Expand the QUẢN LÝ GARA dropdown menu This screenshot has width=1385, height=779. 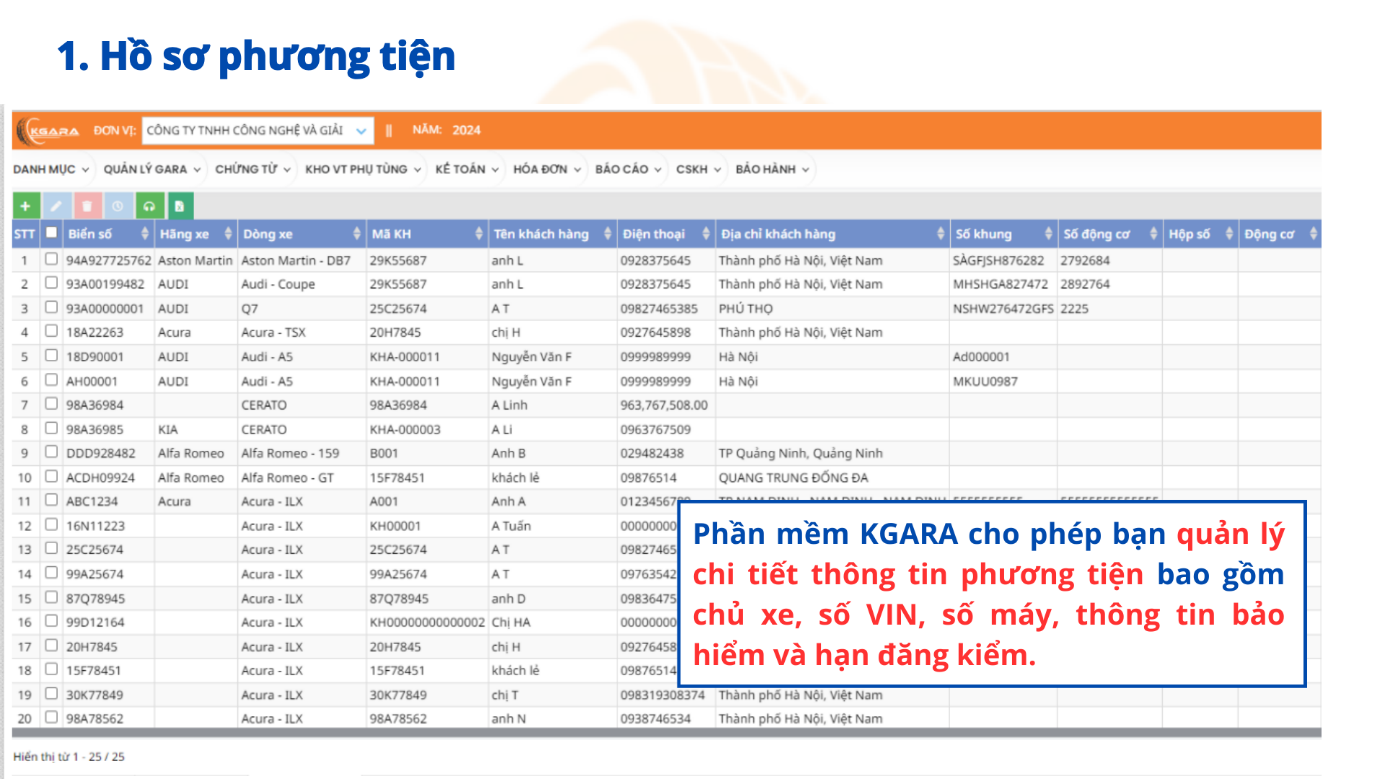152,169
